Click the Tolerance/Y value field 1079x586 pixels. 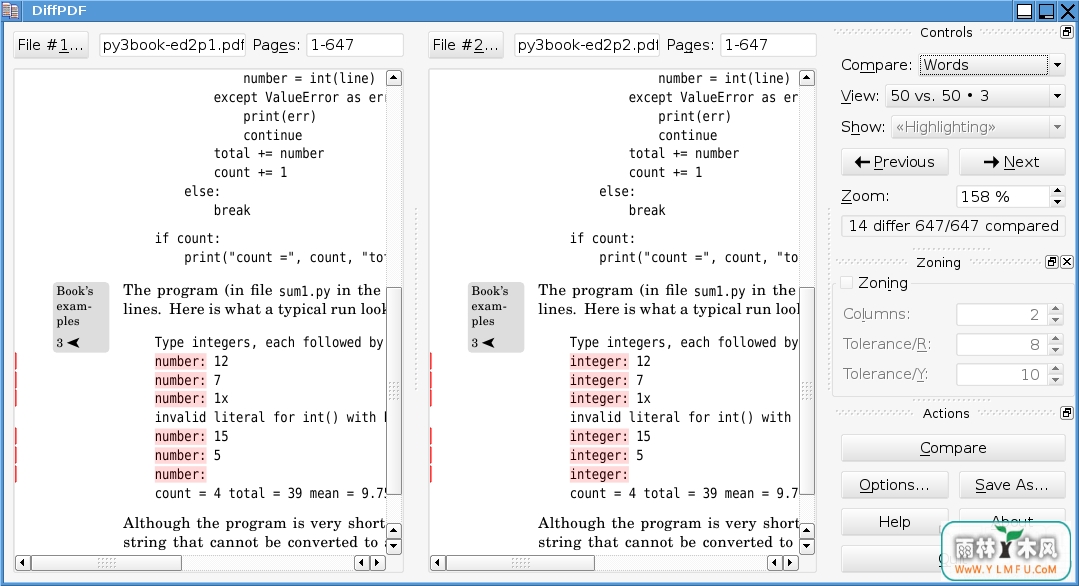pos(1003,375)
